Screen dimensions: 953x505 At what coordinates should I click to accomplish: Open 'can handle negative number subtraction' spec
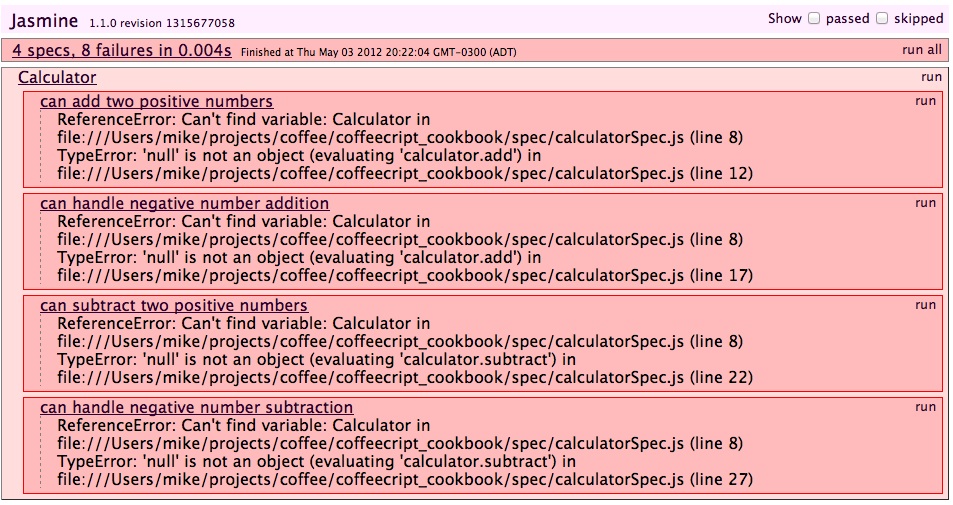pos(196,407)
